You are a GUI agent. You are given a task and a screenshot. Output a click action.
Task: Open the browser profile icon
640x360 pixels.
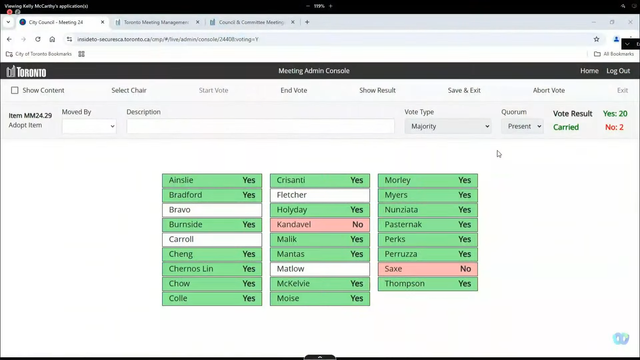(x=616, y=39)
